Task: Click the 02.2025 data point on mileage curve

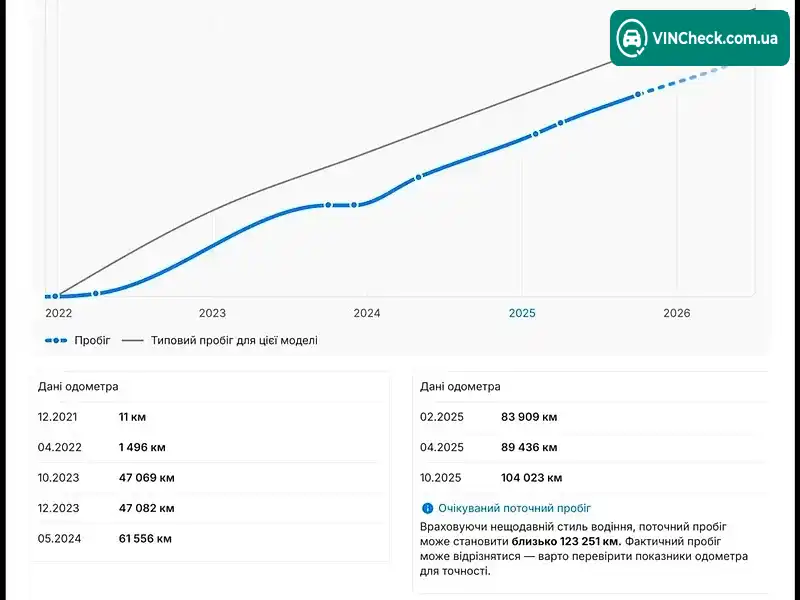Action: (x=535, y=134)
